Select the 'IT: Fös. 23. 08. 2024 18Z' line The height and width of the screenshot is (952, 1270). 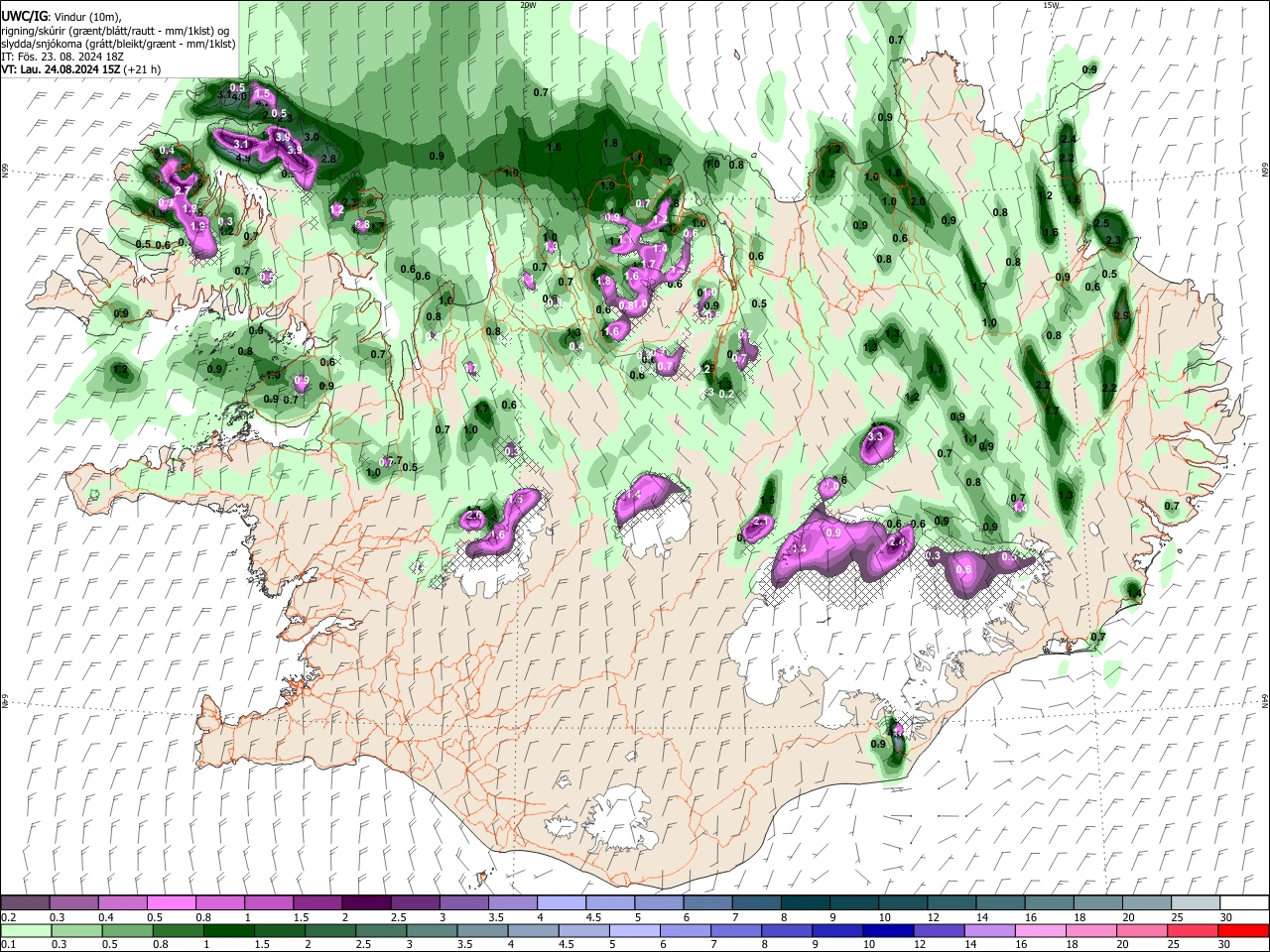coord(63,57)
